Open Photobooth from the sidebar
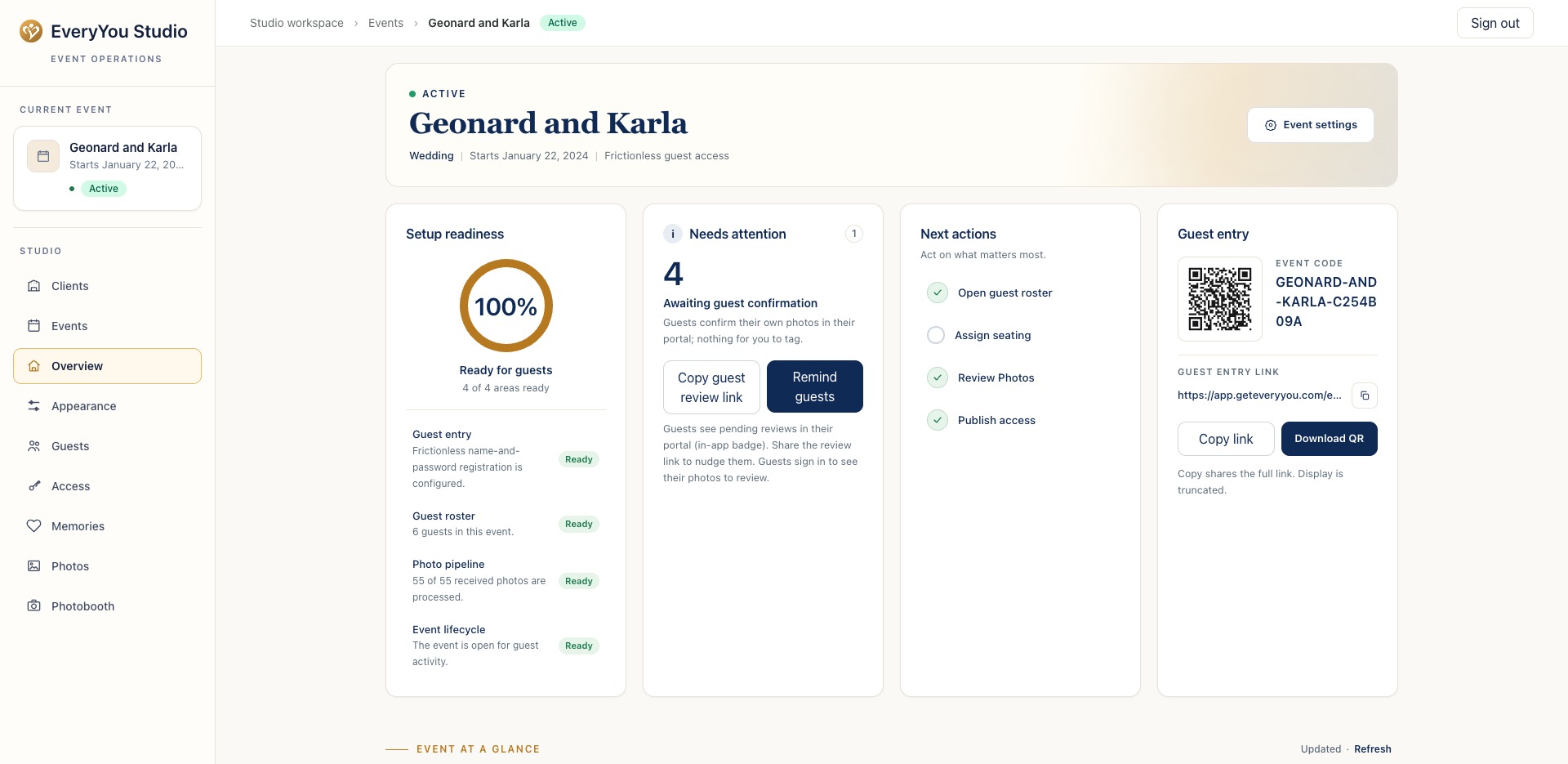 point(107,606)
